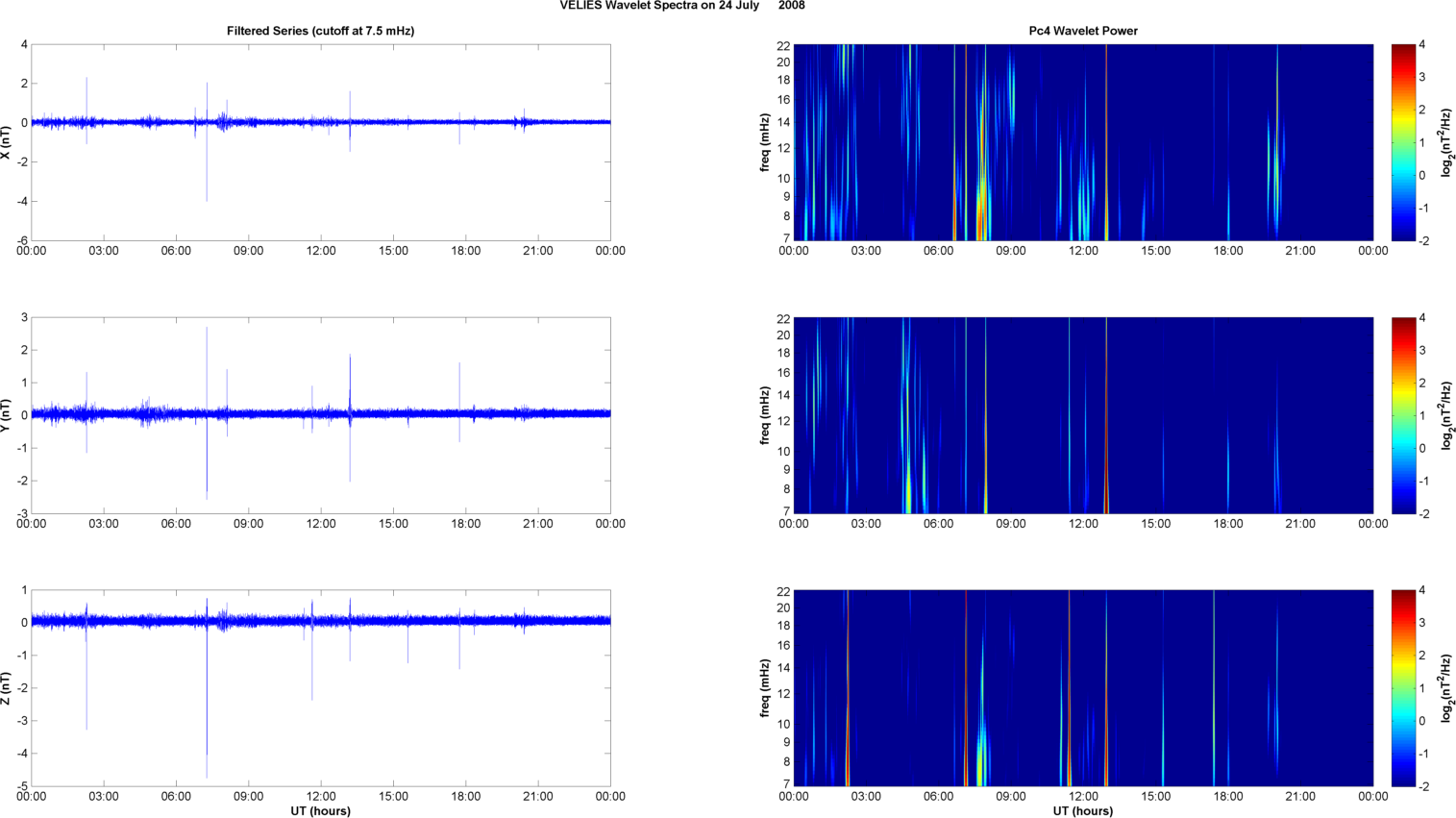Click the colorbar beside the bottom spectrogram
1456x818 pixels.
pyautogui.click(x=1403, y=688)
